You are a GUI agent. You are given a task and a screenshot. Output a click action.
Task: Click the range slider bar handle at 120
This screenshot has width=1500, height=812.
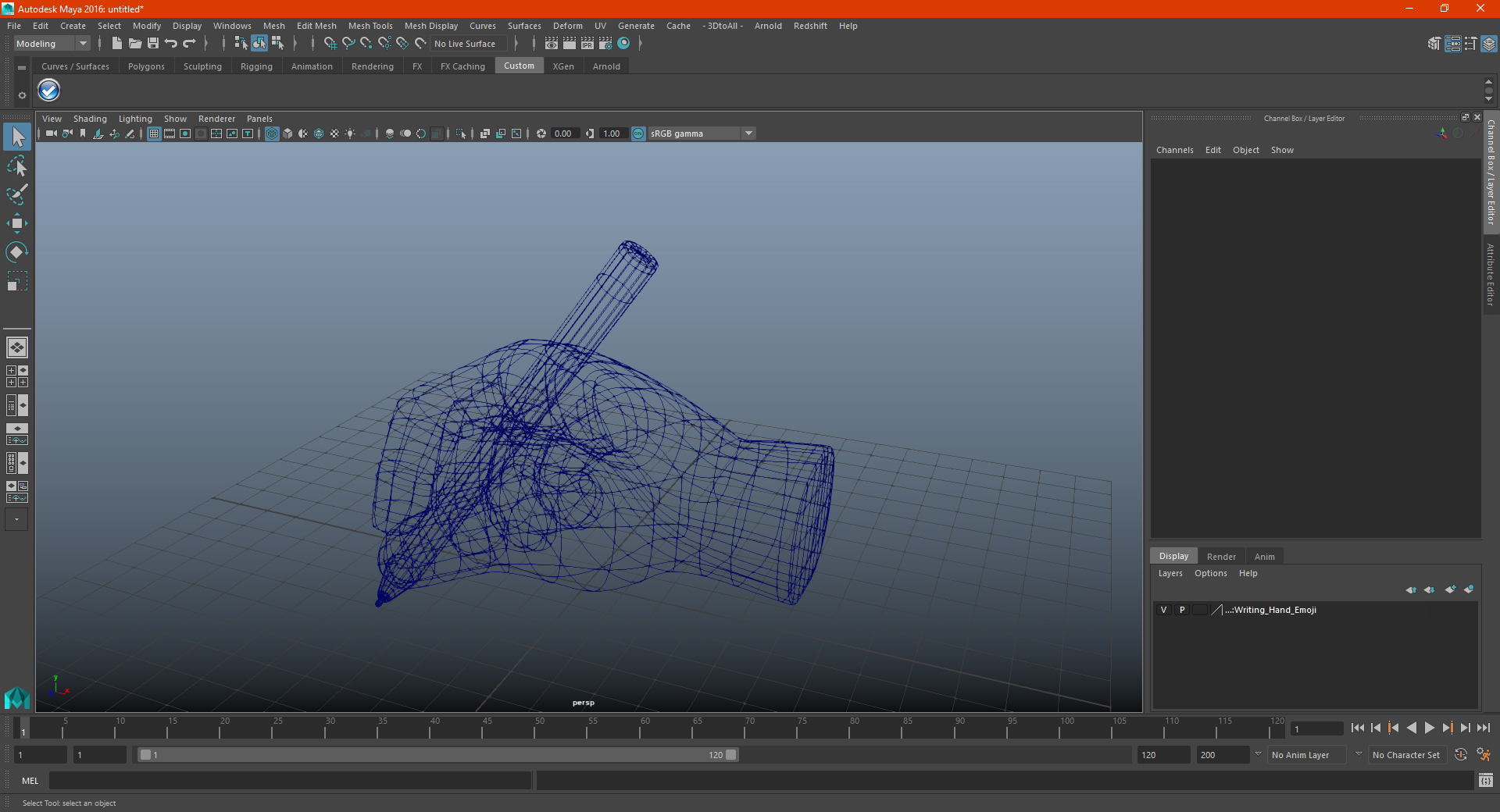tap(730, 755)
